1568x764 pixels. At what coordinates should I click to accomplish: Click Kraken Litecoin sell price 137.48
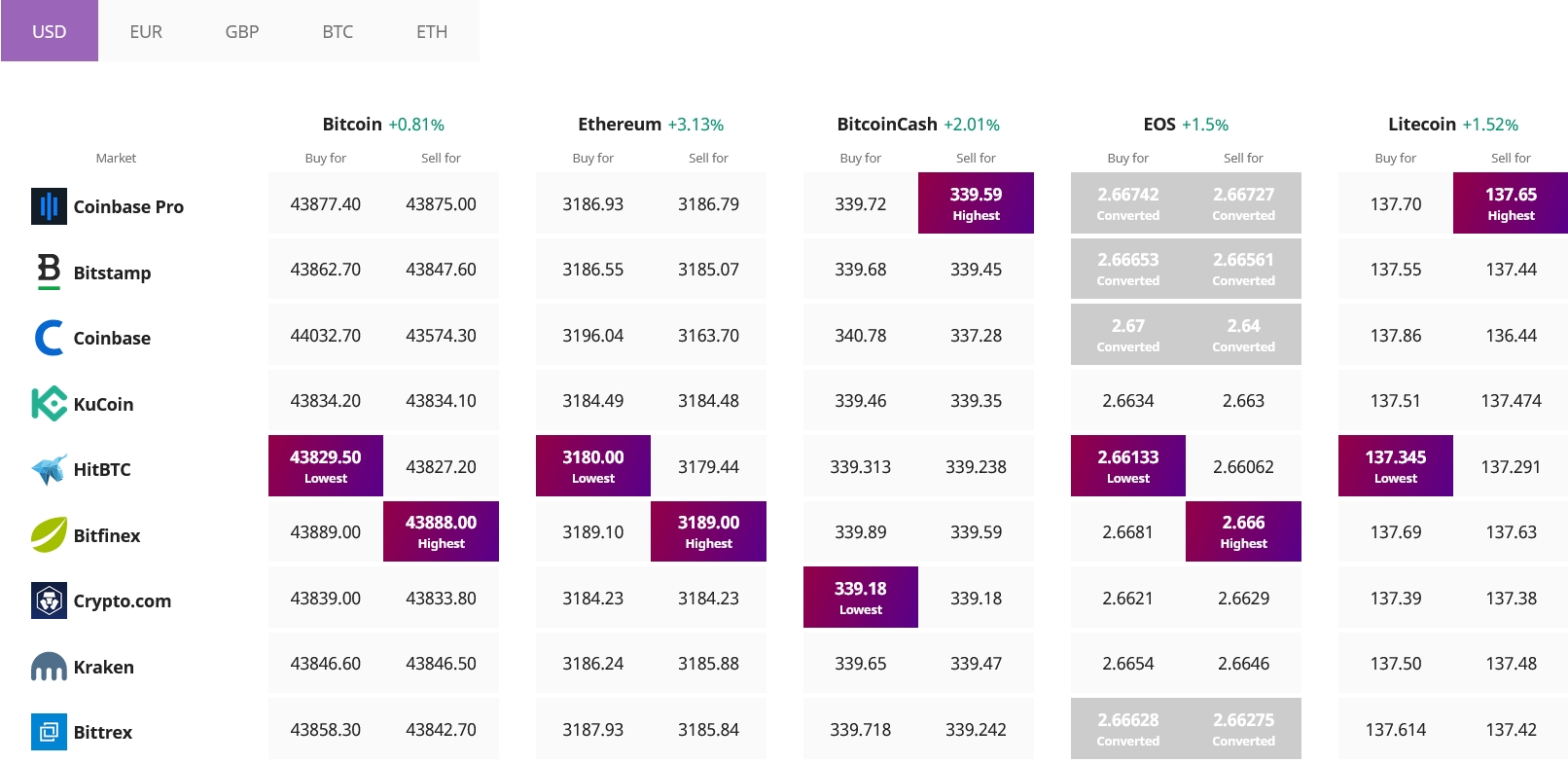tap(1511, 663)
